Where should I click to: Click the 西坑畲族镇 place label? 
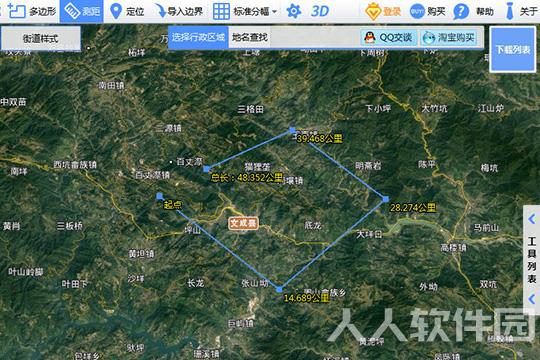coord(75,165)
